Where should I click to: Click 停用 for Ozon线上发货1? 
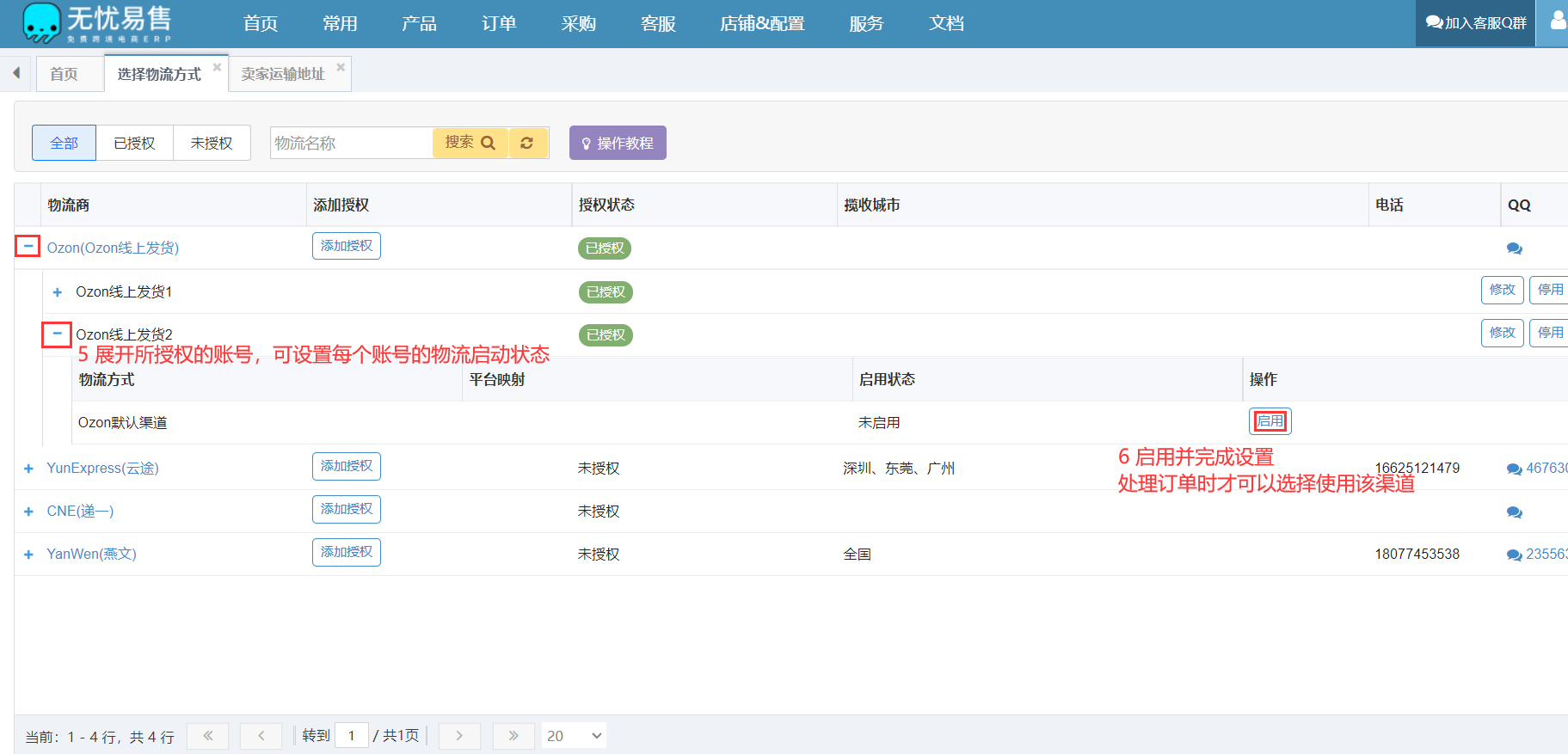coord(1550,290)
